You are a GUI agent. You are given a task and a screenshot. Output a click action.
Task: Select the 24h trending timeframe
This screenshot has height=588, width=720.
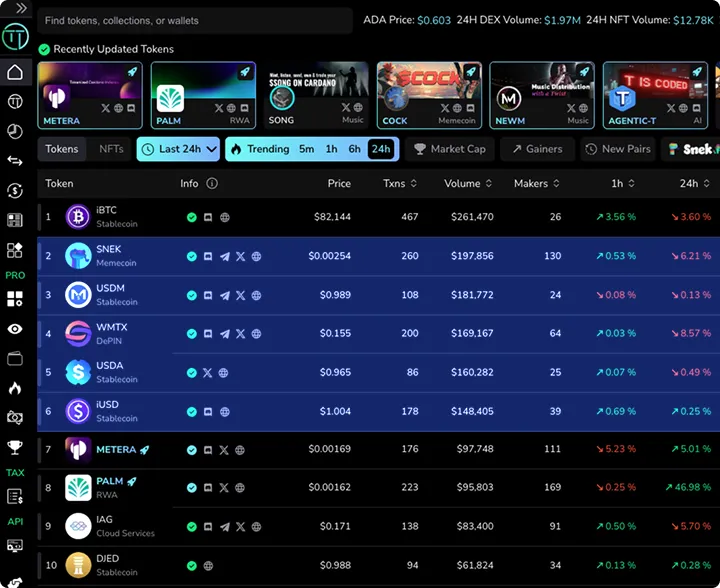coord(380,149)
